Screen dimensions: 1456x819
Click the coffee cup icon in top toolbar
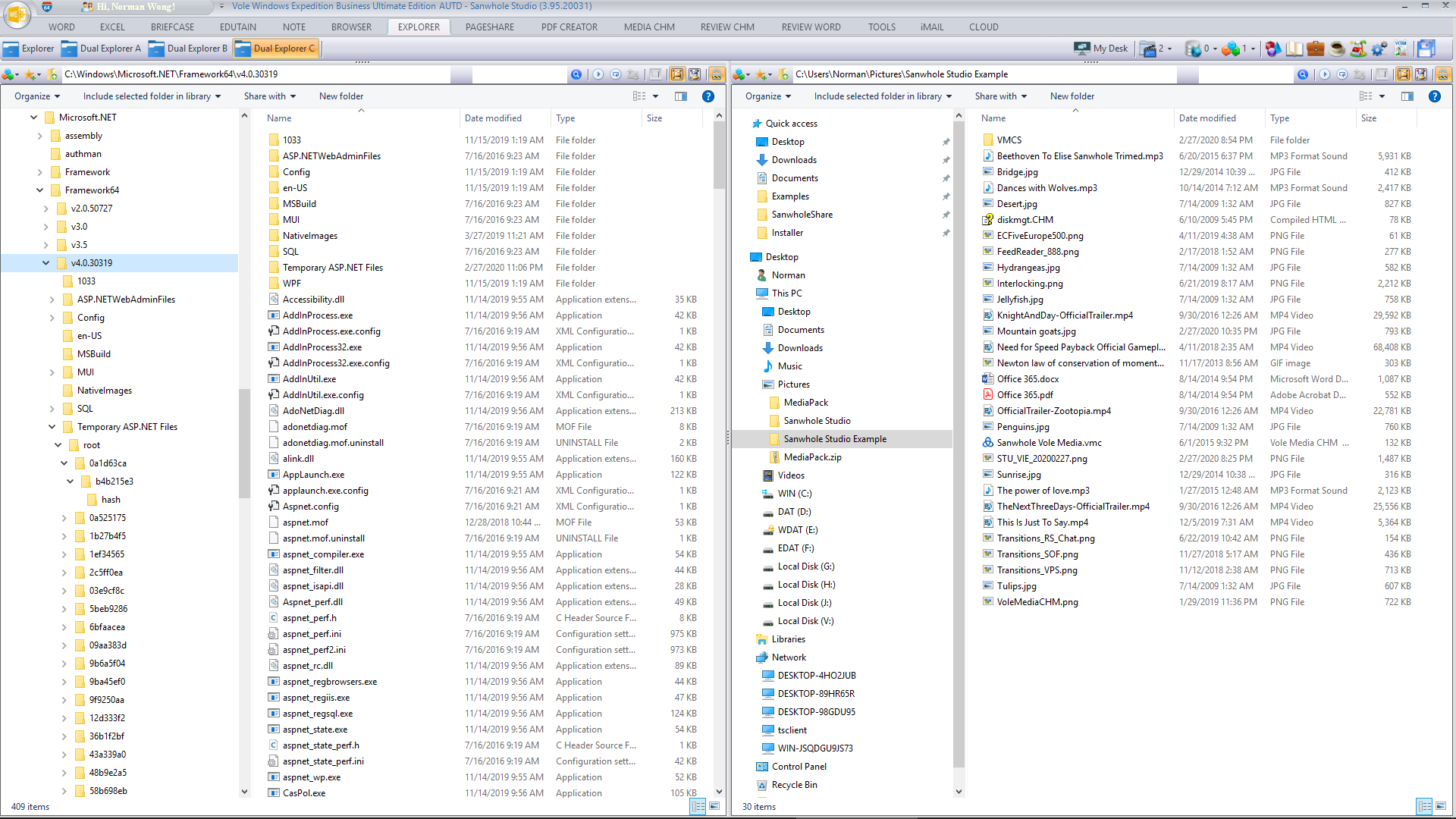(x=1337, y=49)
